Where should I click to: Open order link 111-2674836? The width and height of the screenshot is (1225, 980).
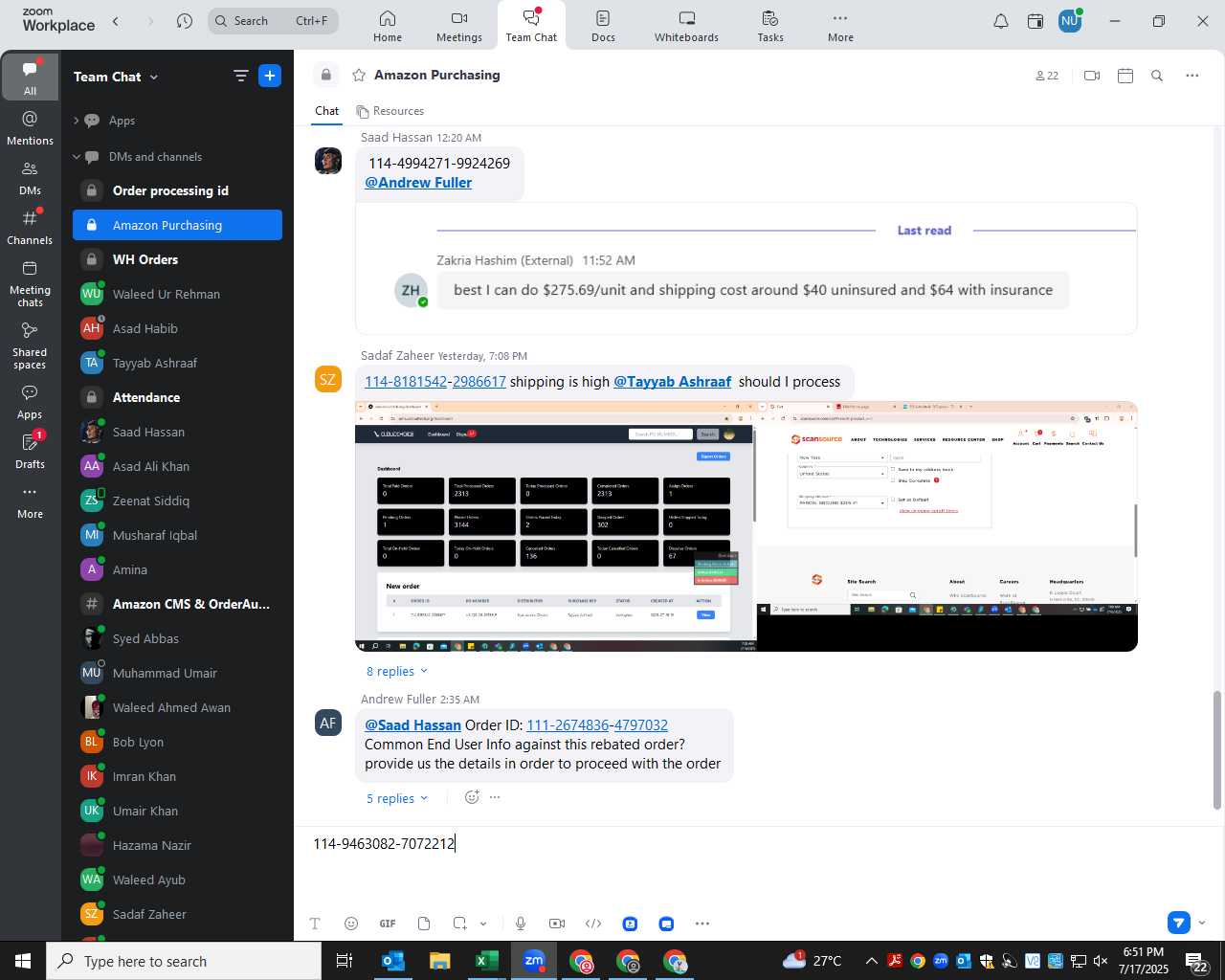tap(568, 725)
